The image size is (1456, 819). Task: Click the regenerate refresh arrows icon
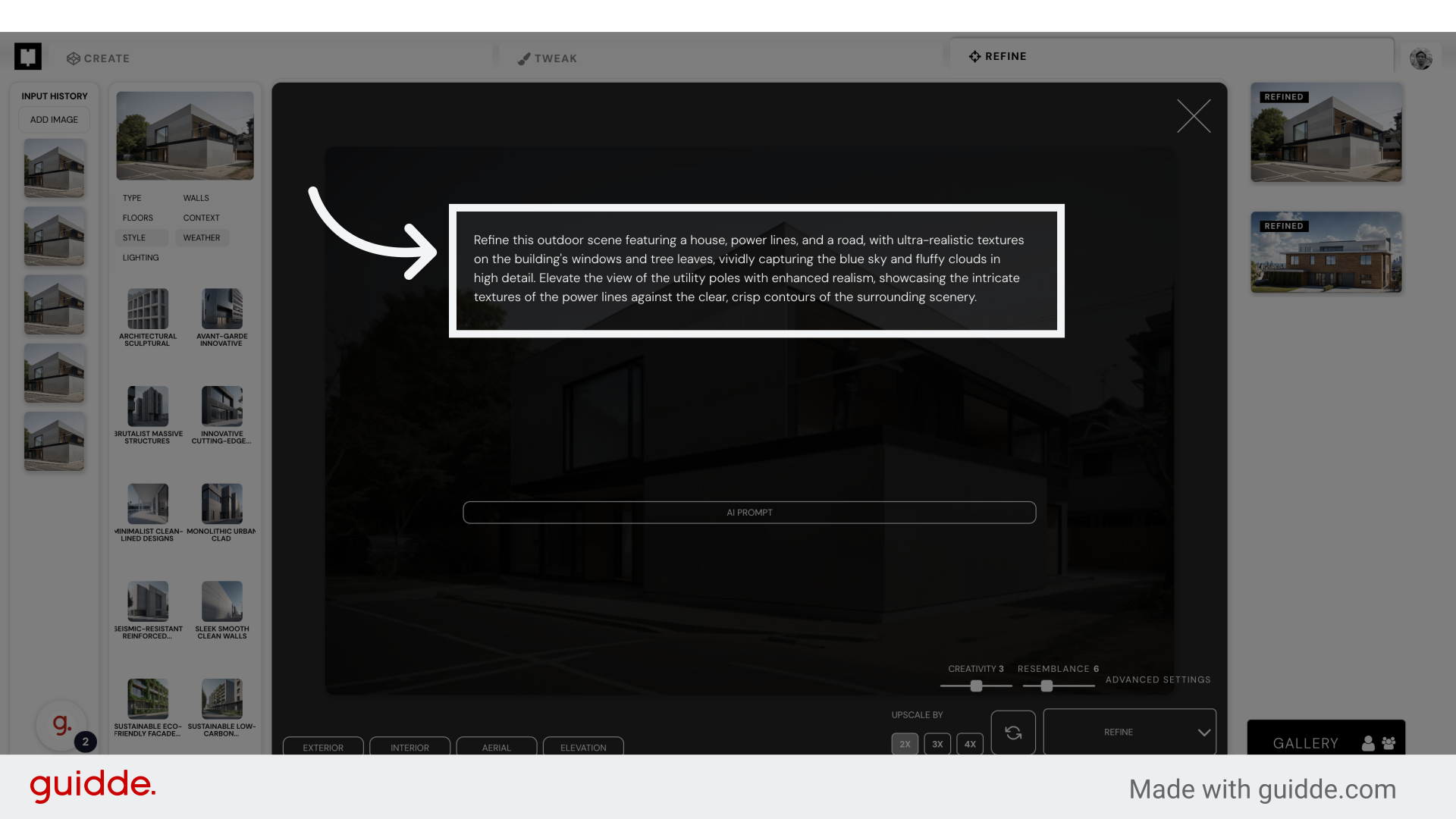(x=1013, y=733)
